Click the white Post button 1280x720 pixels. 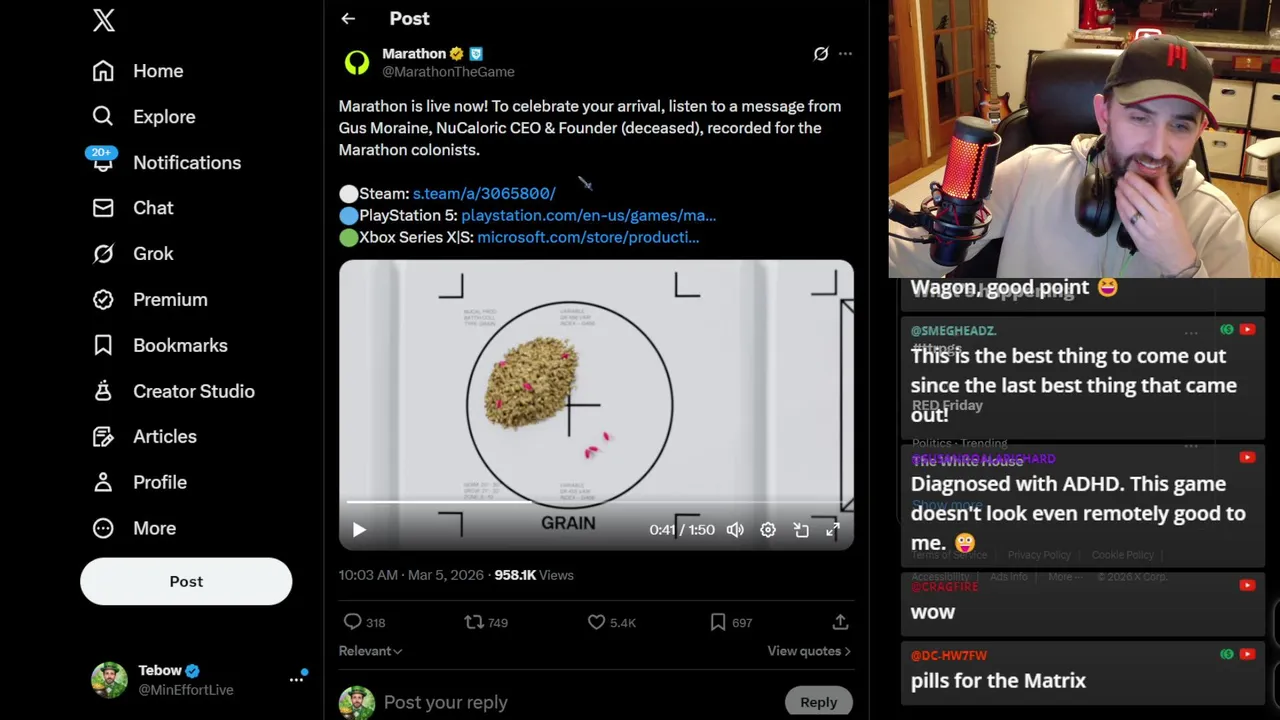[186, 582]
